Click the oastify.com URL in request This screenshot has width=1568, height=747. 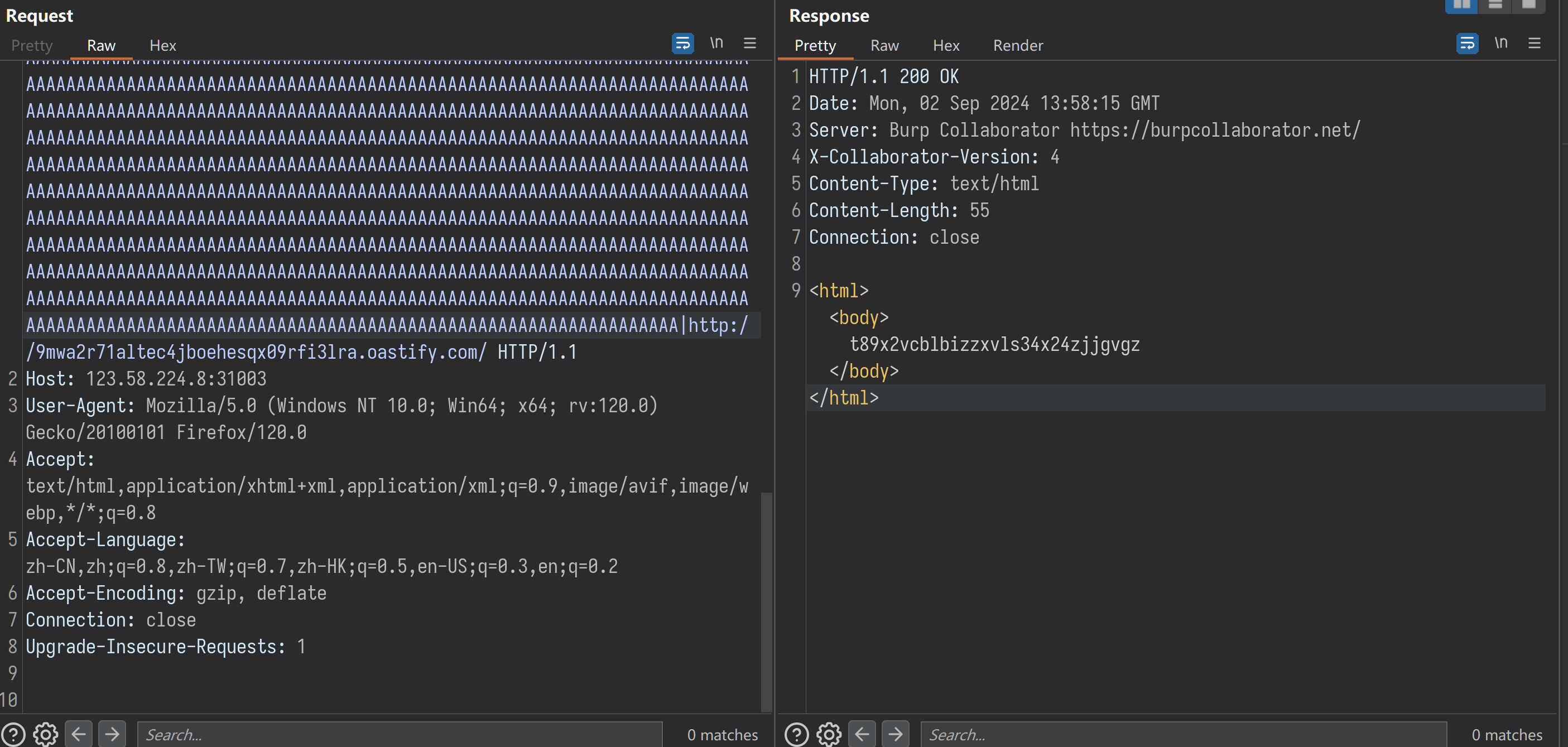(256, 352)
